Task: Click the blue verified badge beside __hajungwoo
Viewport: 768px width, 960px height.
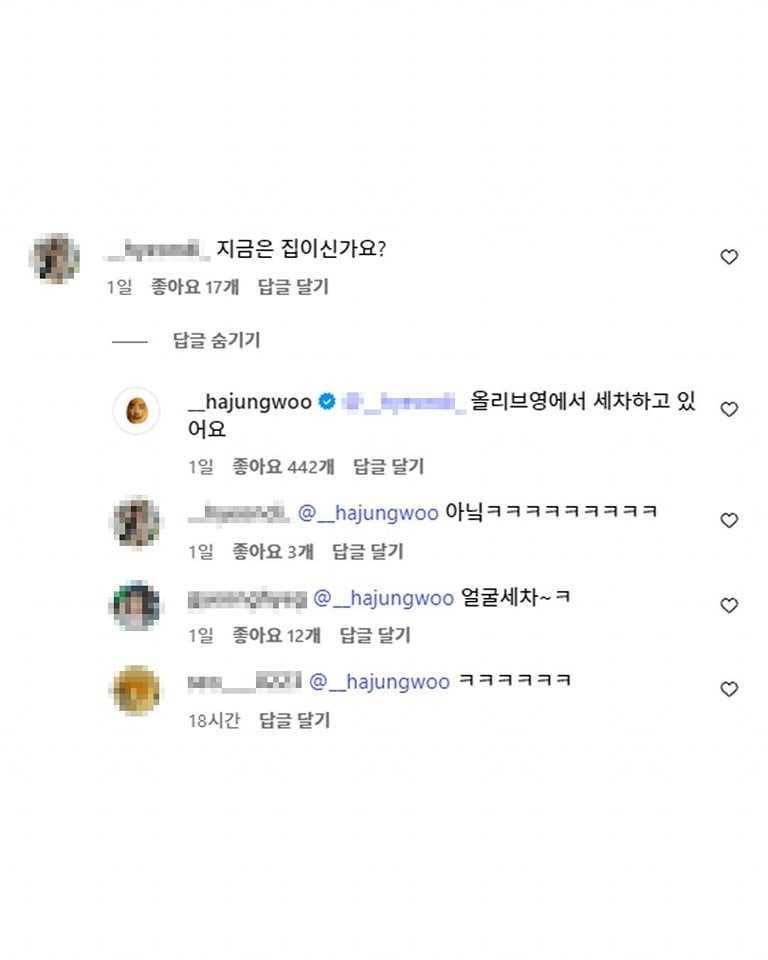Action: 326,402
